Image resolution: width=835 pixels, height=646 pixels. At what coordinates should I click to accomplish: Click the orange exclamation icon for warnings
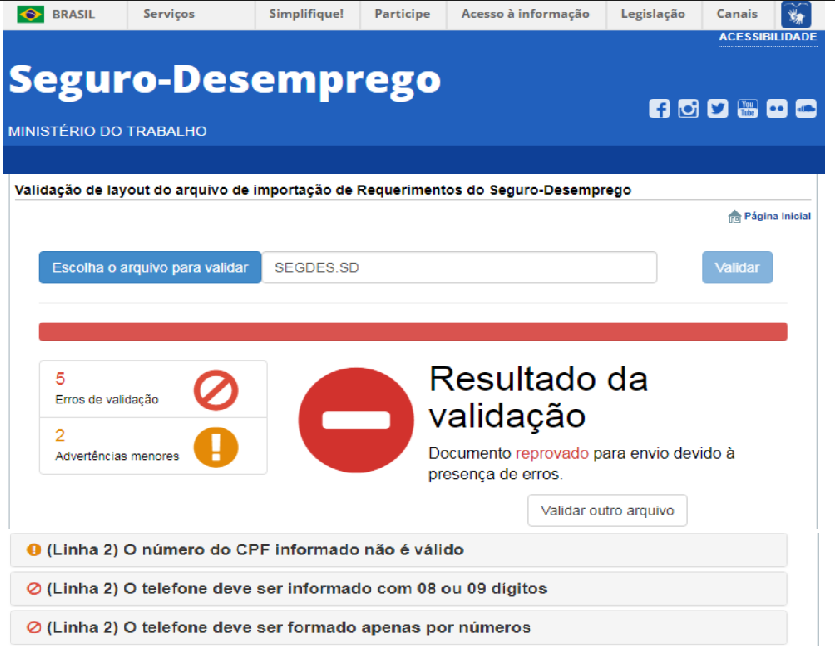(216, 447)
